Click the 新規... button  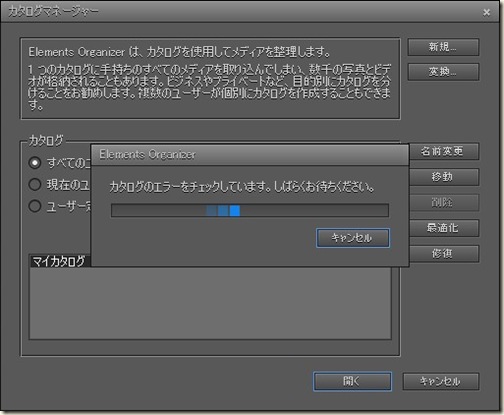443,47
